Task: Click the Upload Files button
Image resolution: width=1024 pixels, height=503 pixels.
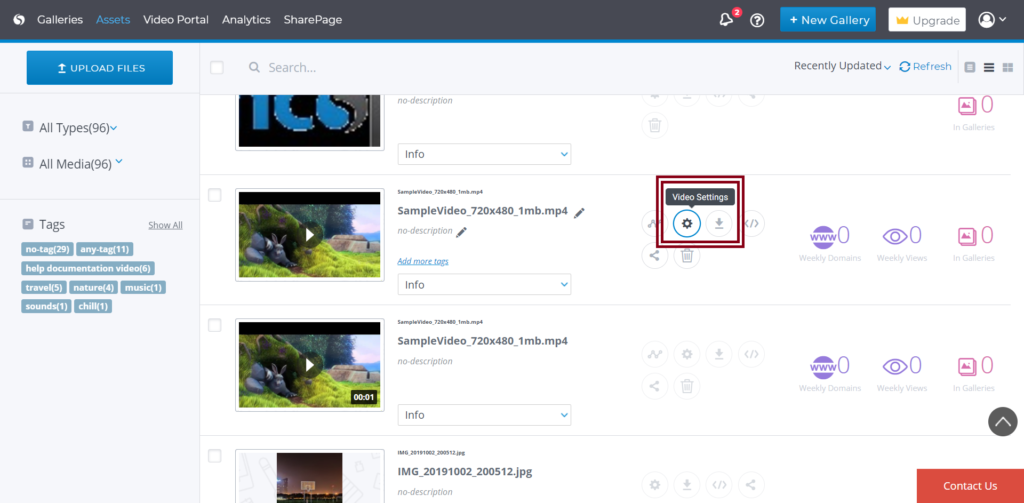Action: pyautogui.click(x=100, y=68)
